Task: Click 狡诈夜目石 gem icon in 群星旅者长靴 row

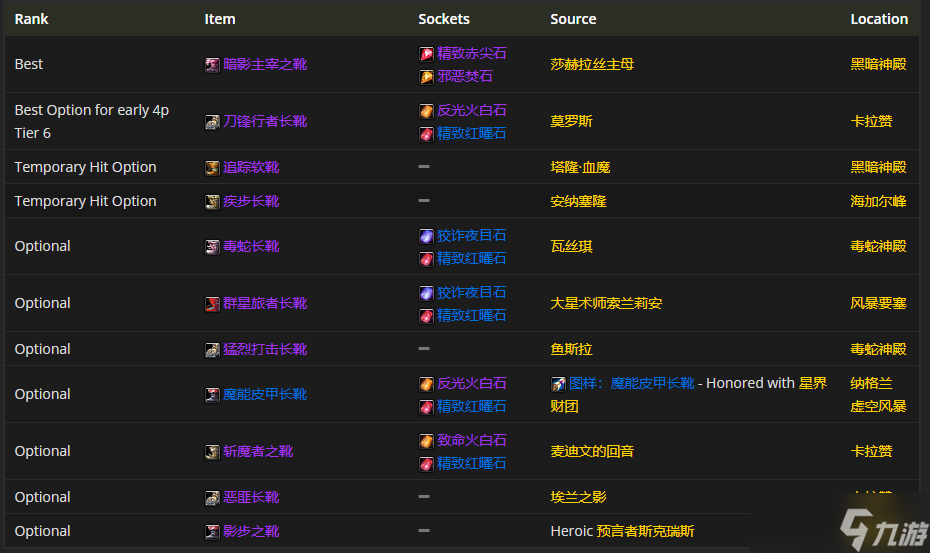Action: [426, 293]
